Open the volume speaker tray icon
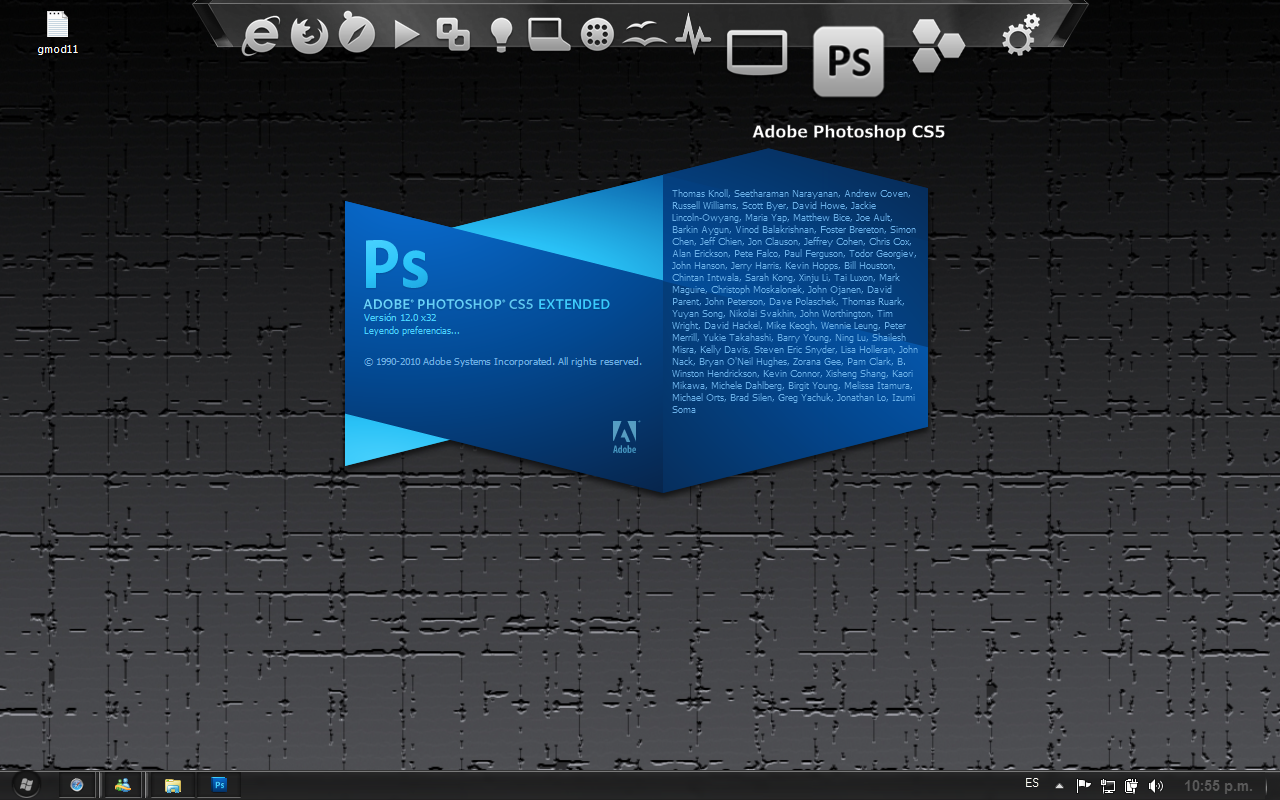This screenshot has width=1280, height=800. [x=1156, y=786]
